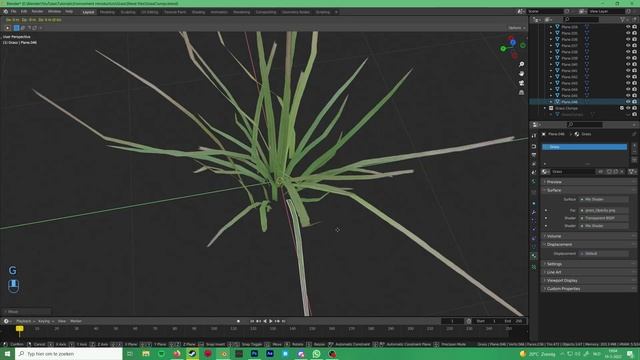640x360 pixels.
Task: Click the mesh icon of Plane.046 row
Action: (x=557, y=102)
